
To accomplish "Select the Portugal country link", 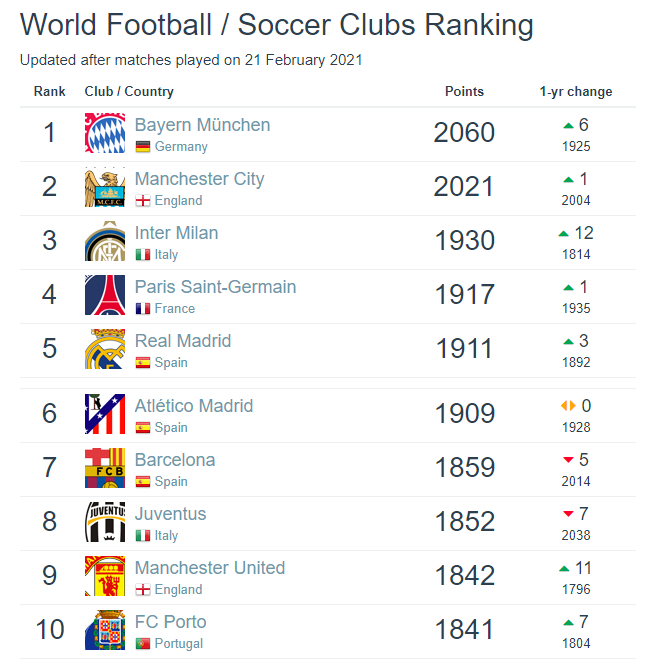I will [x=178, y=644].
